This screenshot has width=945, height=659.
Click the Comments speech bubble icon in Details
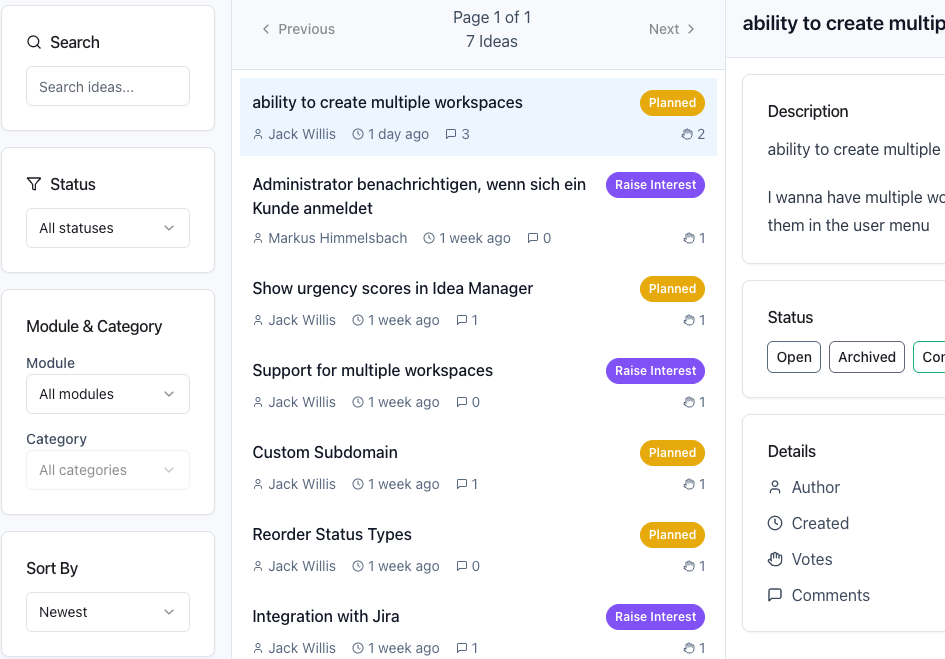coord(775,595)
